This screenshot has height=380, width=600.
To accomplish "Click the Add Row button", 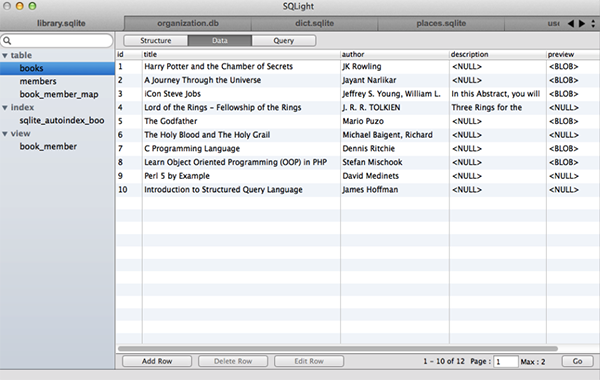I will point(157,361).
